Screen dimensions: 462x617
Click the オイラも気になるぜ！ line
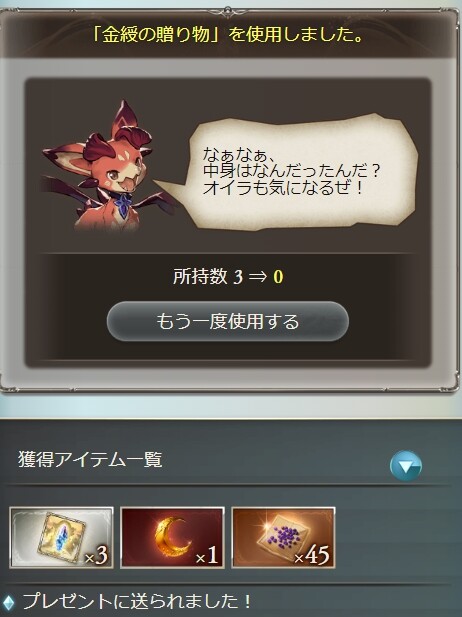pyautogui.click(x=282, y=188)
